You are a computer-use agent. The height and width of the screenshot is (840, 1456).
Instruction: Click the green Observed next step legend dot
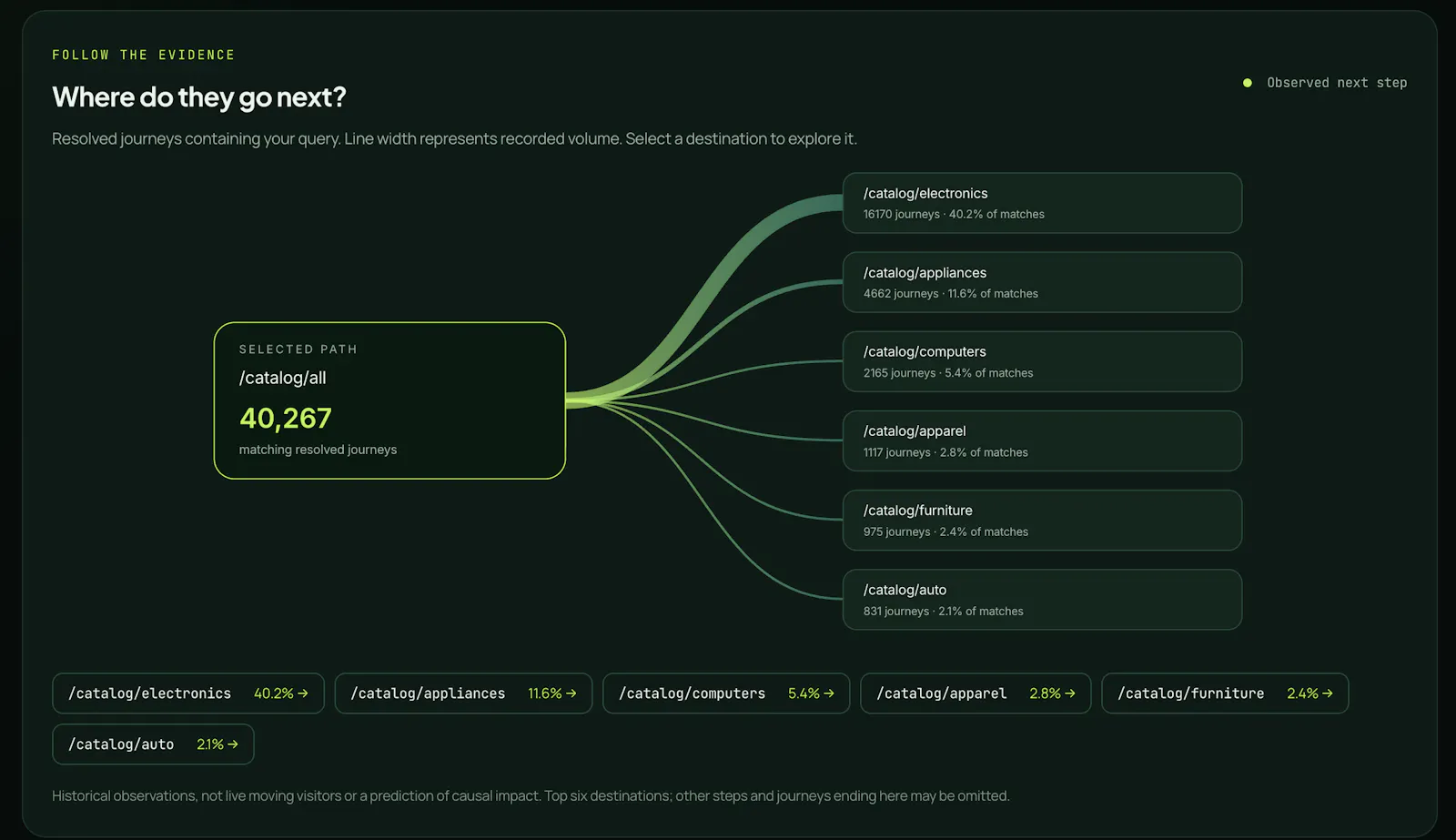(1248, 83)
